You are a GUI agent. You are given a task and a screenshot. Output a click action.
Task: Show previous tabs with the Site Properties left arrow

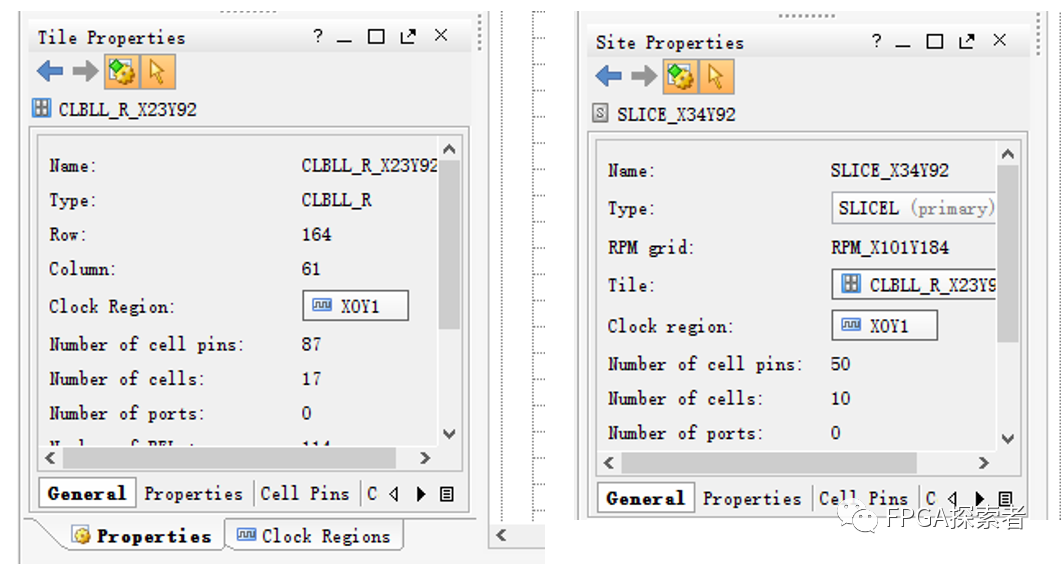(953, 499)
